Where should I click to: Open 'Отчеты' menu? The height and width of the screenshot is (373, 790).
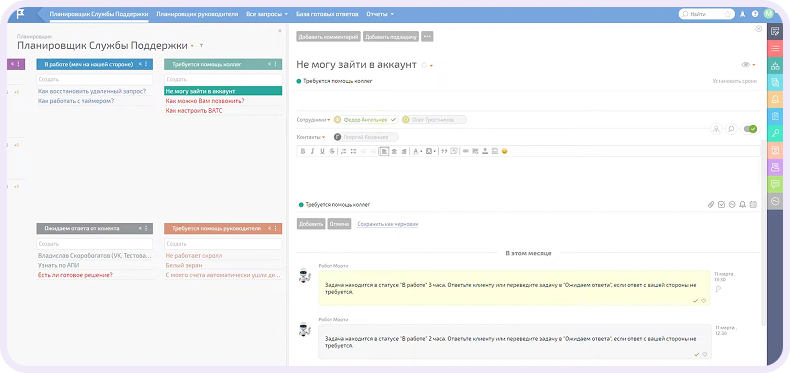[380, 14]
